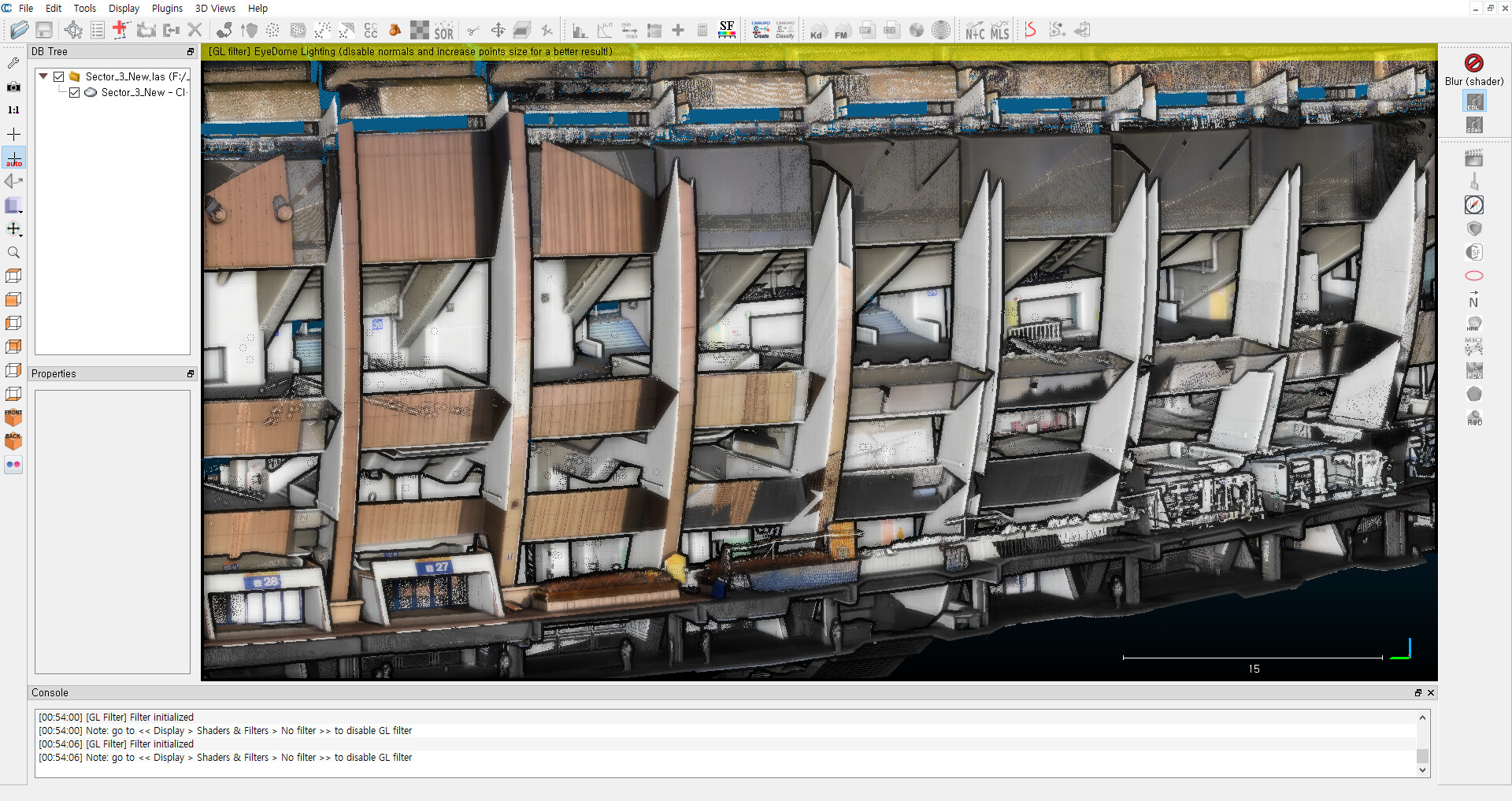Open the Edit menu

coord(54,8)
